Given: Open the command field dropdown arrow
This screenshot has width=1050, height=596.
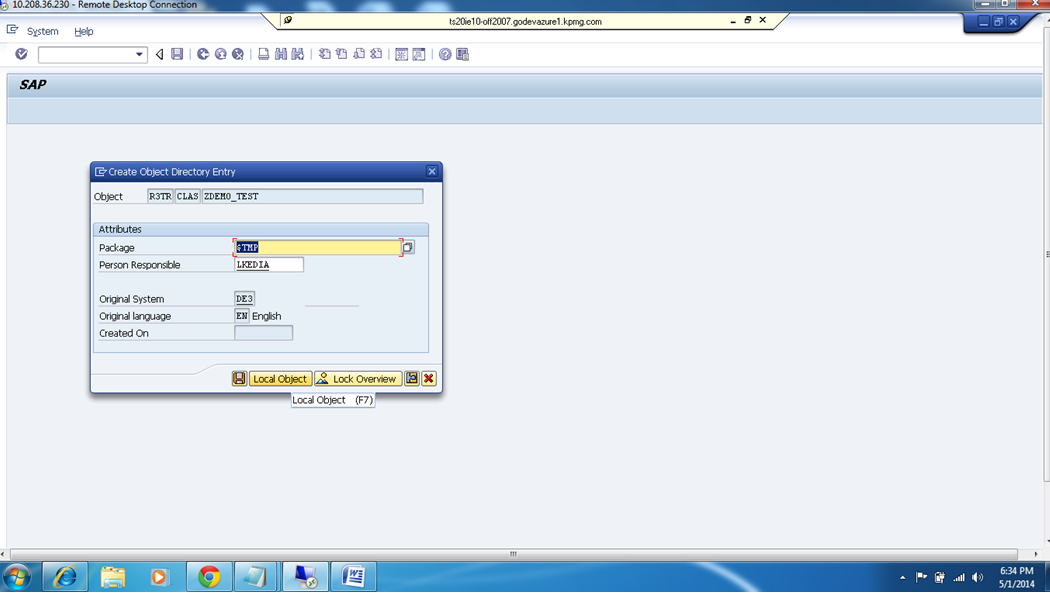Looking at the screenshot, I should [140, 54].
